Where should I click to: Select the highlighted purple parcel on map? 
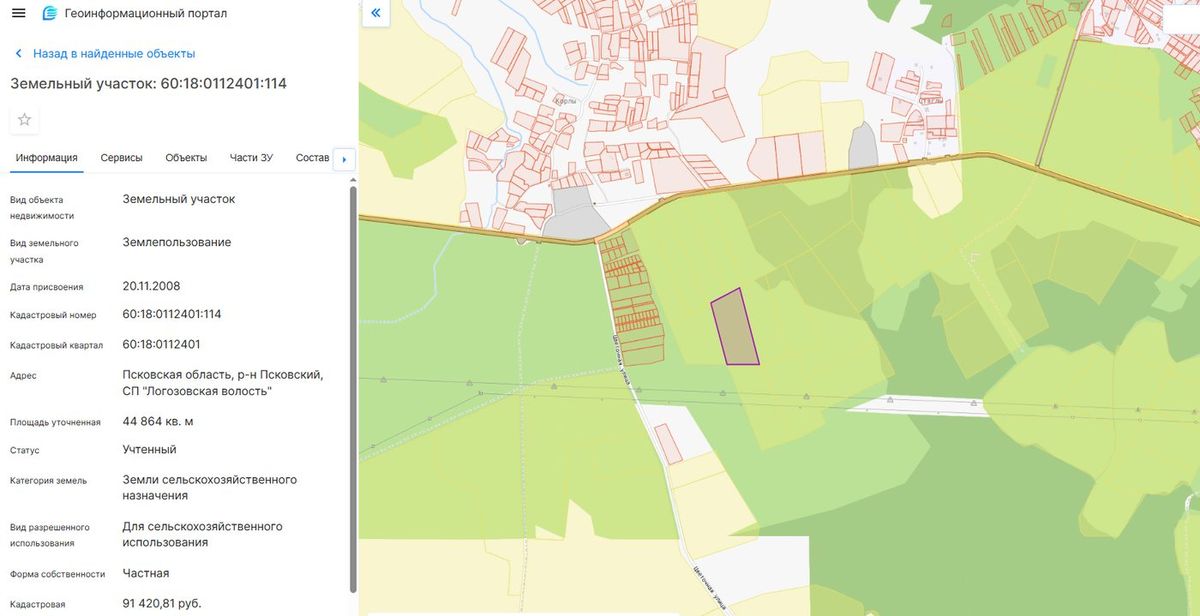735,327
